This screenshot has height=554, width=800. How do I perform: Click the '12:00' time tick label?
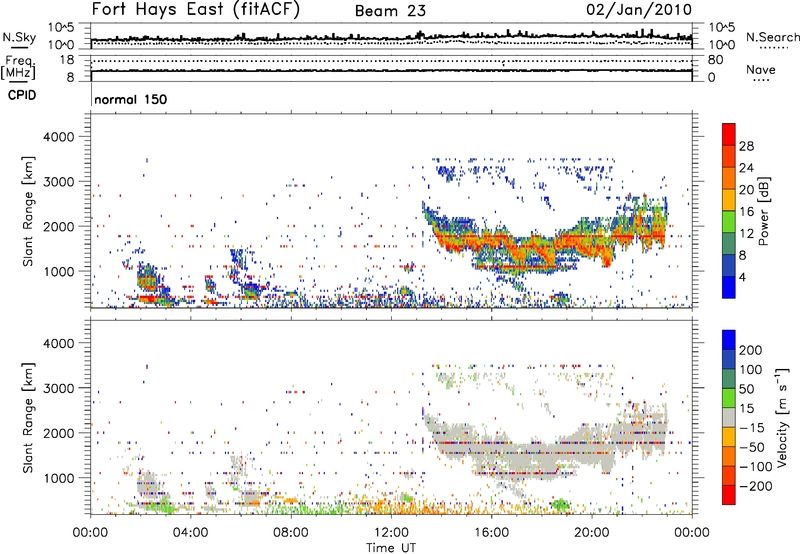[391, 533]
